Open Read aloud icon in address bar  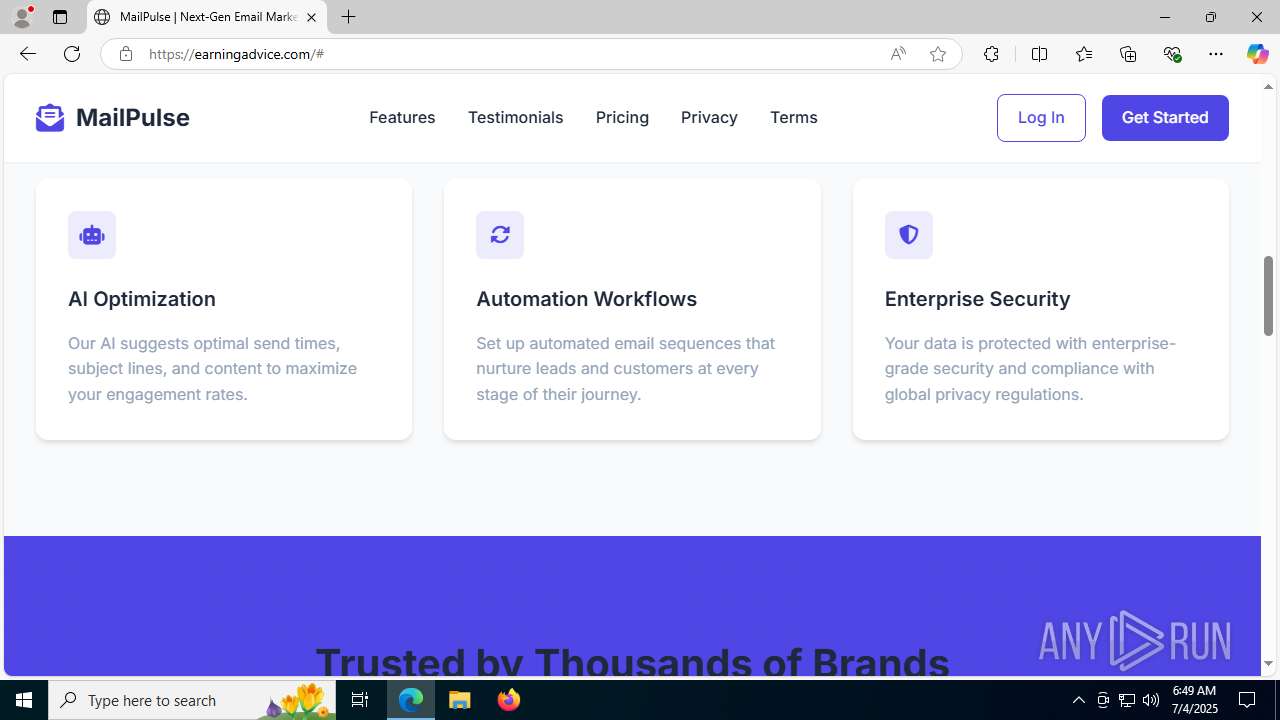[x=898, y=54]
